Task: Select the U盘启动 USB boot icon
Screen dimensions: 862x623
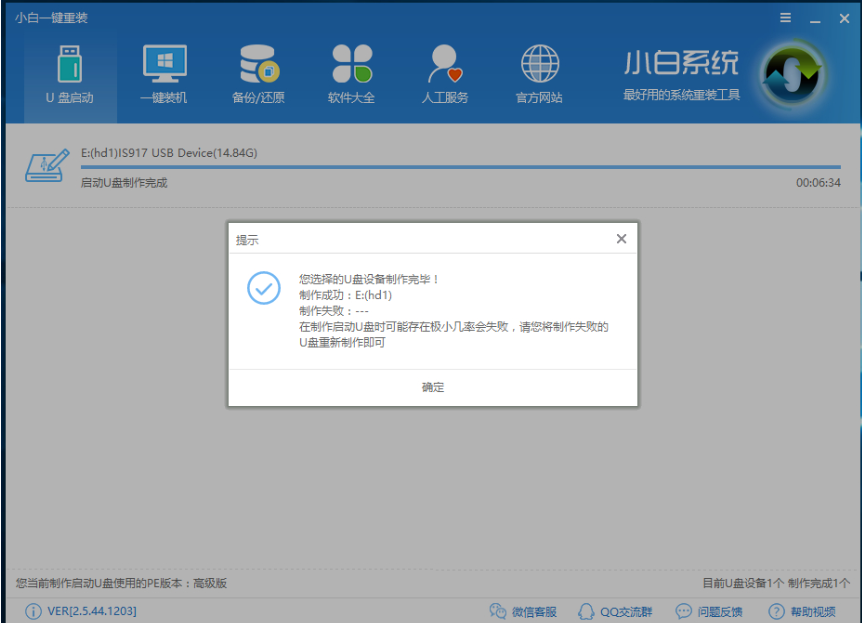Action: [x=69, y=63]
